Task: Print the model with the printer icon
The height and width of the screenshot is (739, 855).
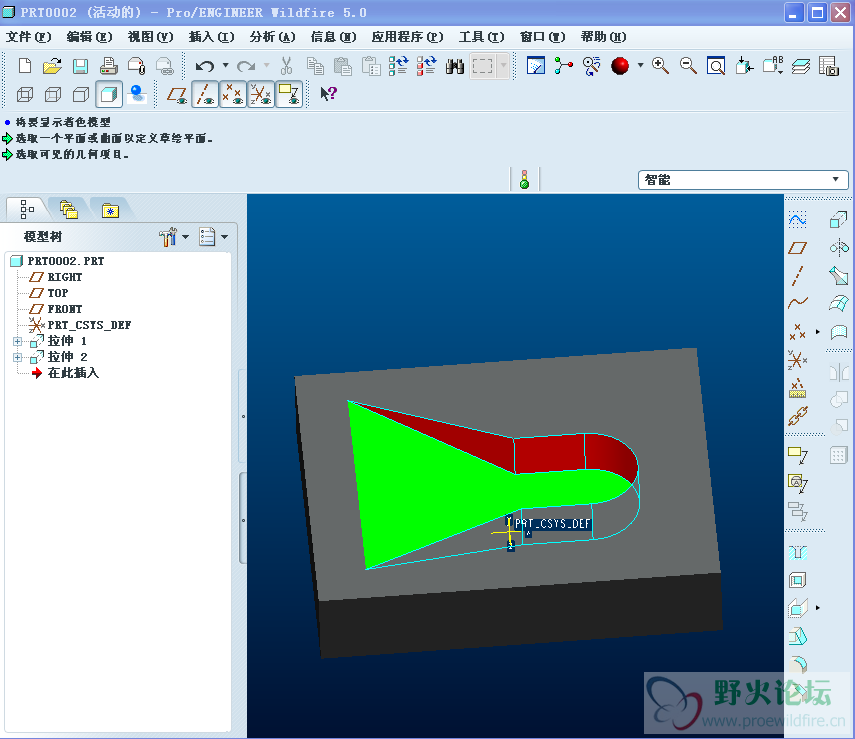Action: [109, 66]
